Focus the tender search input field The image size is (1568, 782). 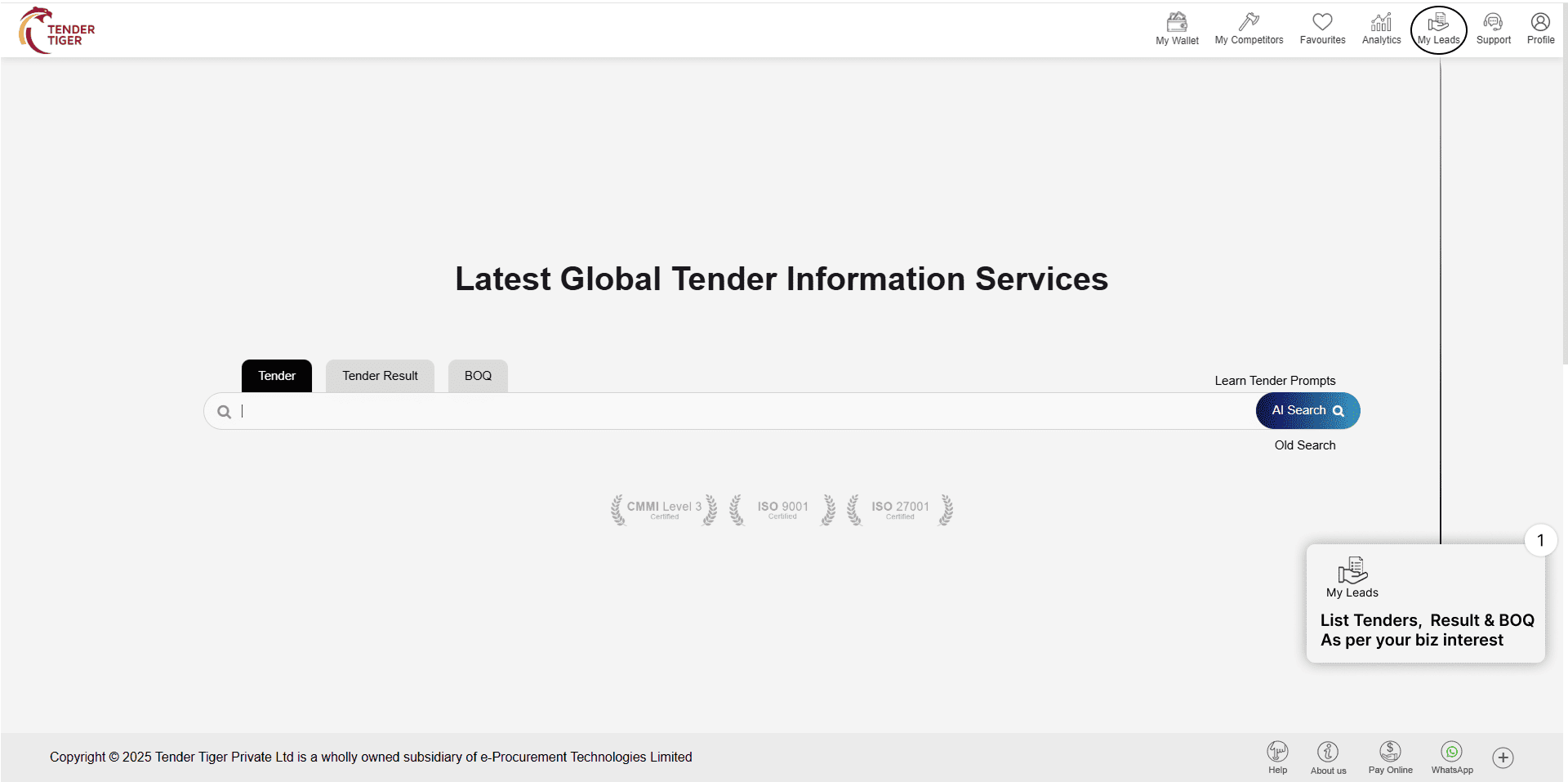[x=735, y=411]
